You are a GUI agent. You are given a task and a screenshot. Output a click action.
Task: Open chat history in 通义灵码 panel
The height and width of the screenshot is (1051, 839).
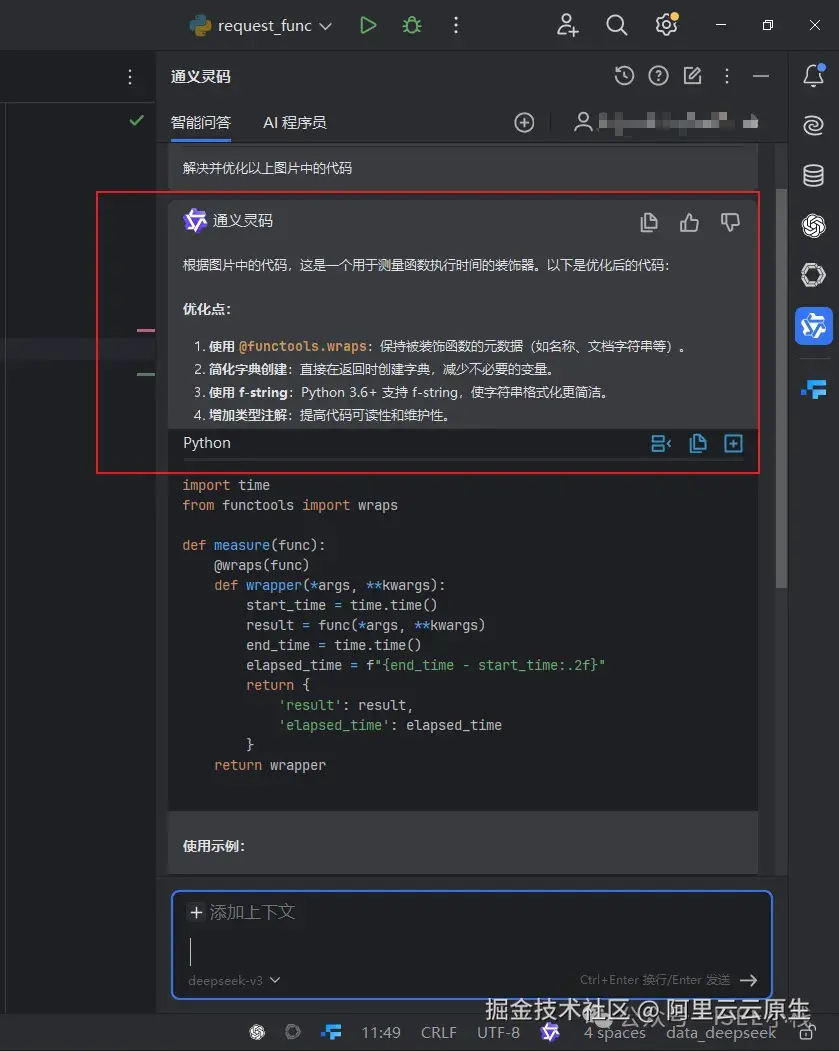coord(624,76)
